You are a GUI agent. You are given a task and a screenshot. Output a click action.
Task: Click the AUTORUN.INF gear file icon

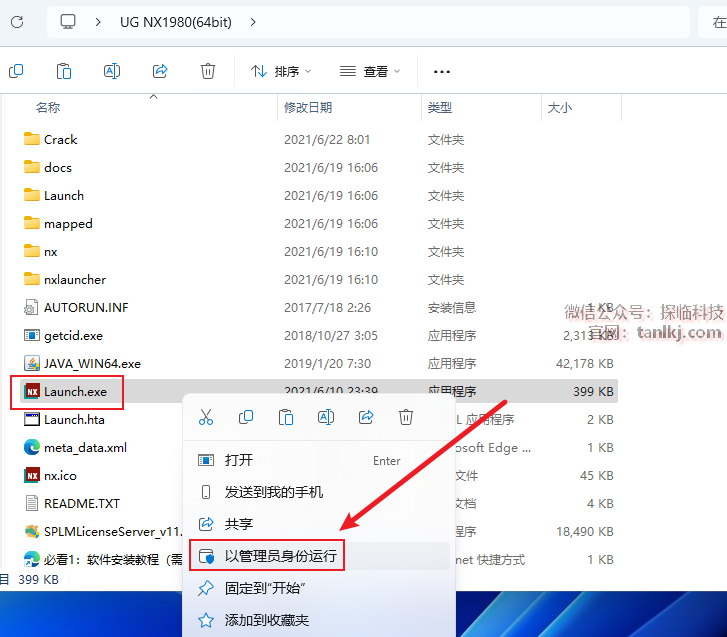31,307
